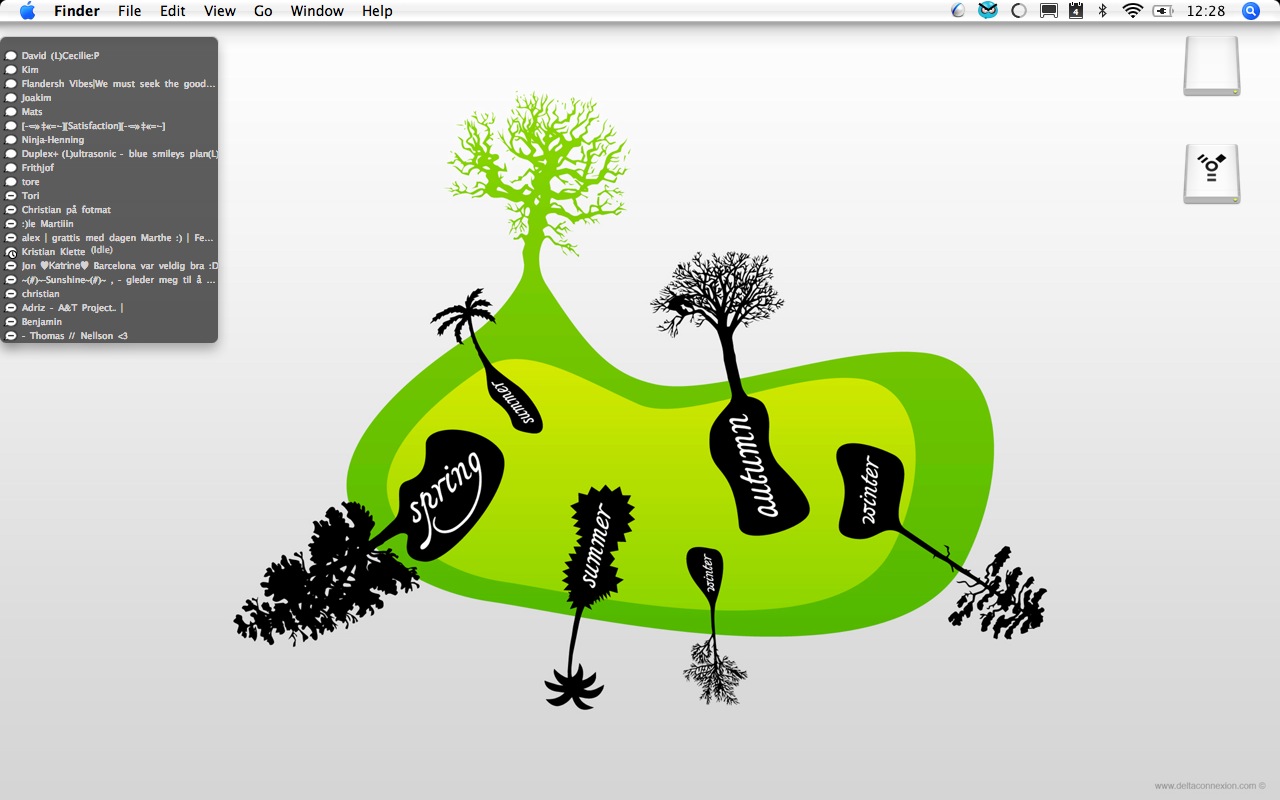Open the Apple menu
This screenshot has height=800, width=1280.
click(x=27, y=11)
